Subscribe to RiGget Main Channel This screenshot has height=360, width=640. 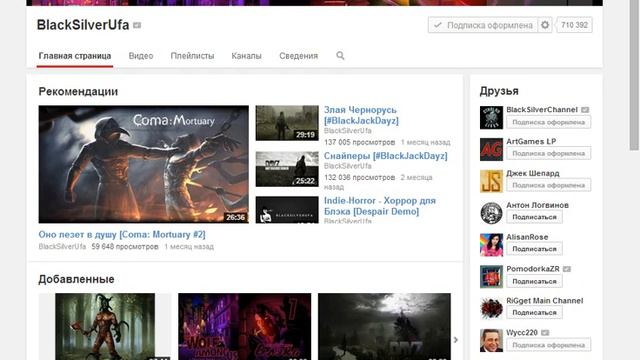click(534, 313)
